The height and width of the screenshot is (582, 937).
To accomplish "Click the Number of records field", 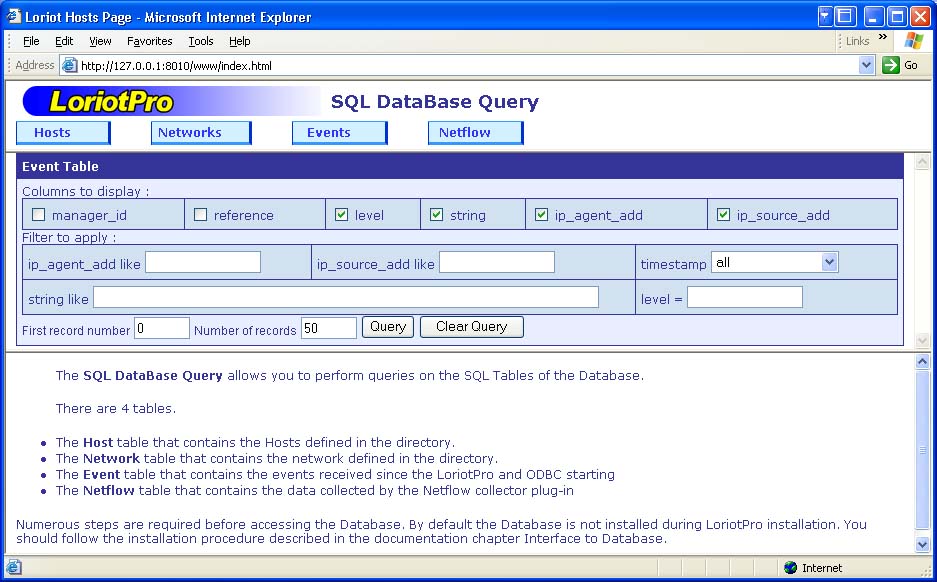I will tap(329, 328).
